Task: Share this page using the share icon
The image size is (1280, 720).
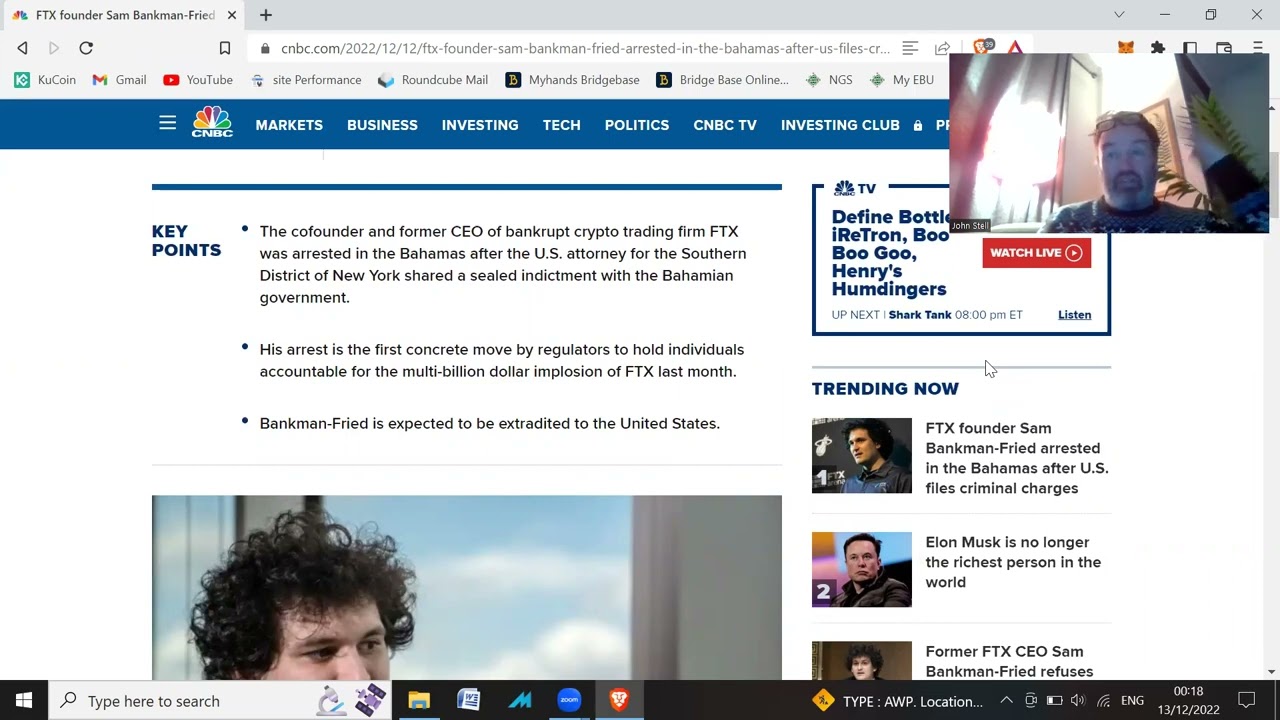Action: click(942, 48)
